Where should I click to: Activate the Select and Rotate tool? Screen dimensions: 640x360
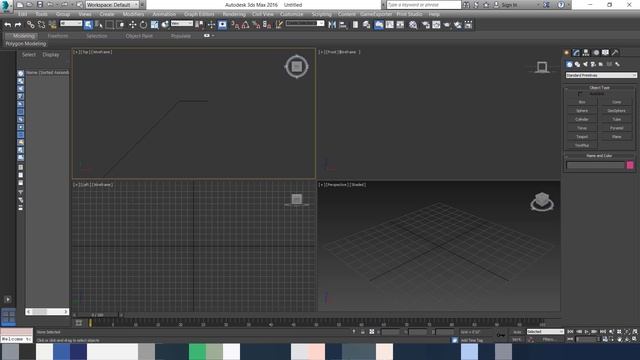[143, 25]
